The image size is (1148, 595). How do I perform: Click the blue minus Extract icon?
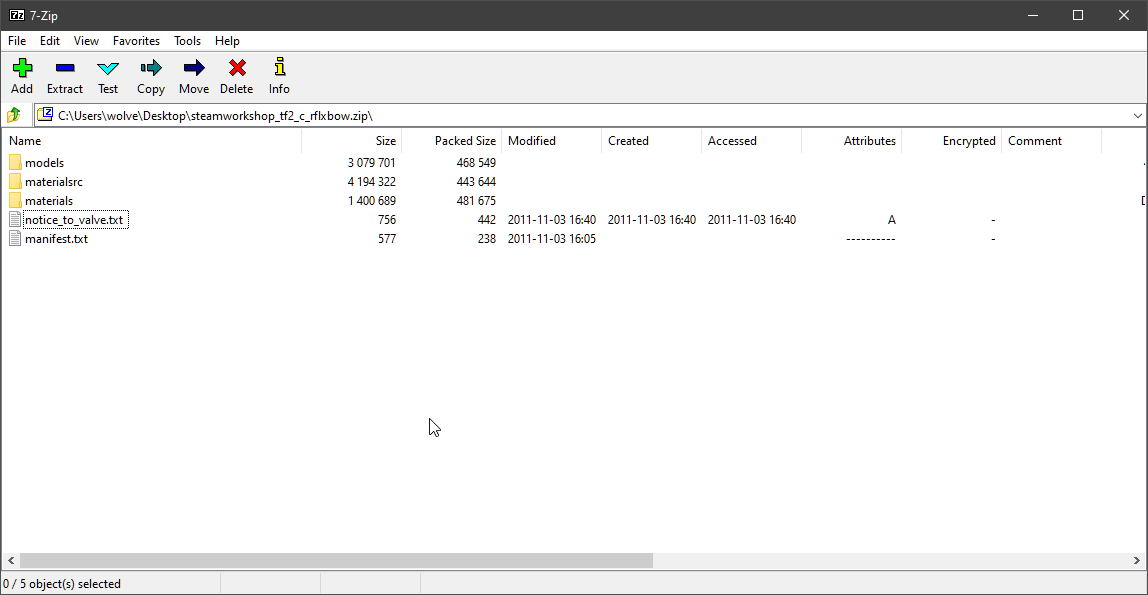65,68
